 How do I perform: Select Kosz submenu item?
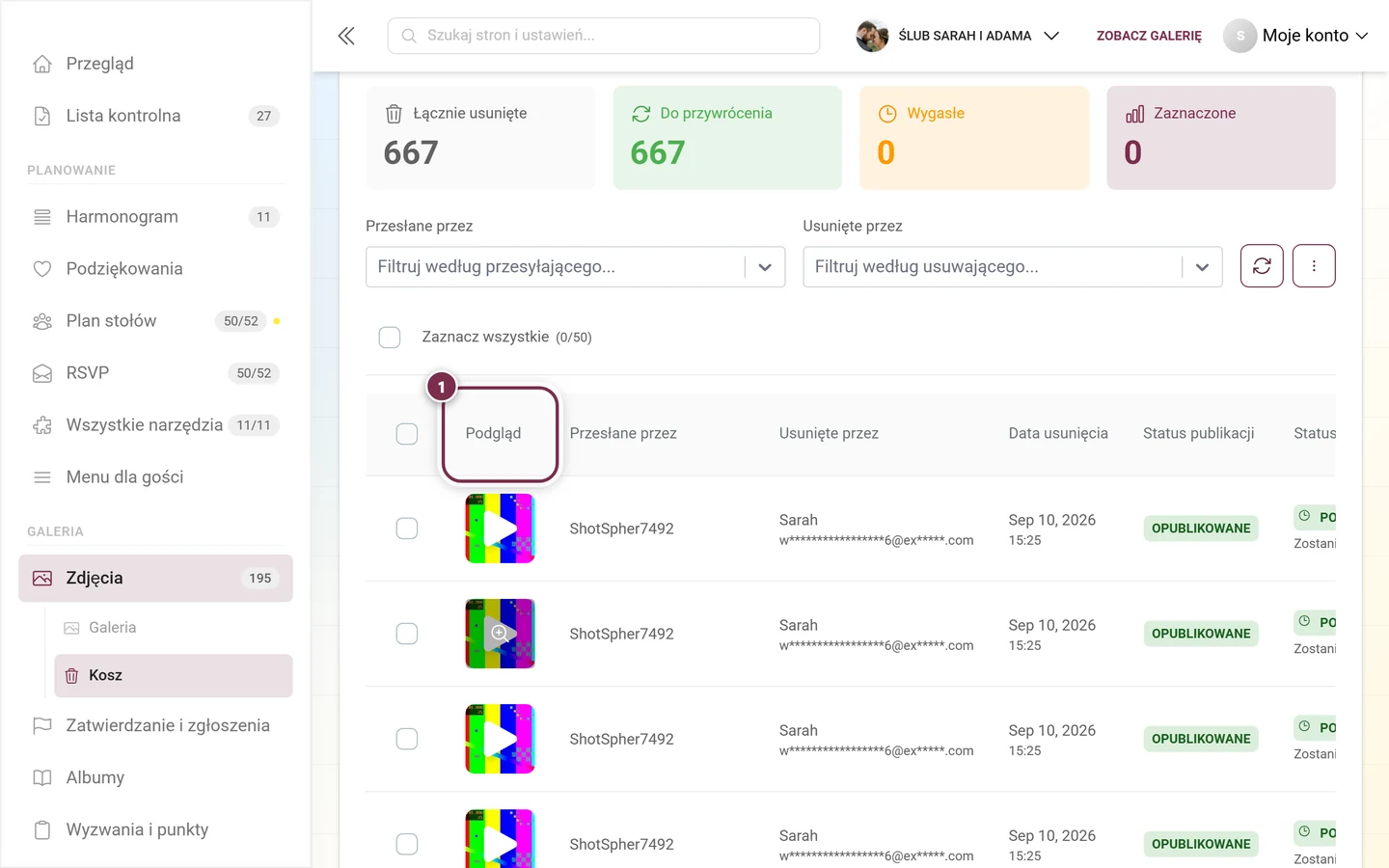174,676
